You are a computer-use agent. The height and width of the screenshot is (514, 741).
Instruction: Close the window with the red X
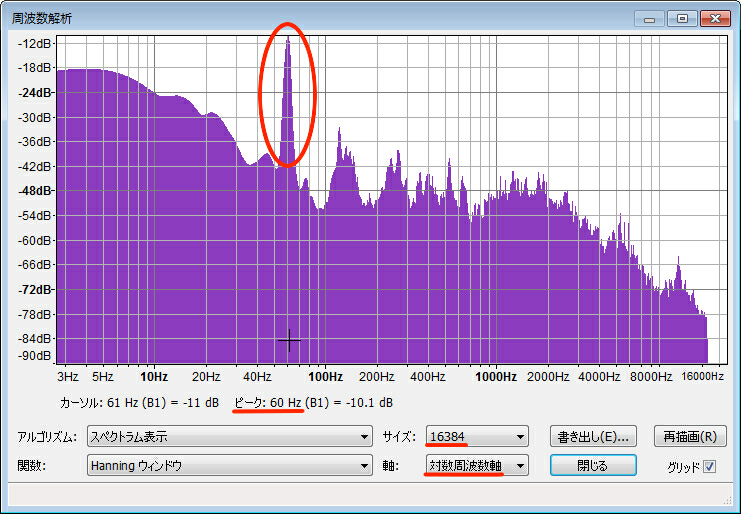pyautogui.click(x=714, y=18)
